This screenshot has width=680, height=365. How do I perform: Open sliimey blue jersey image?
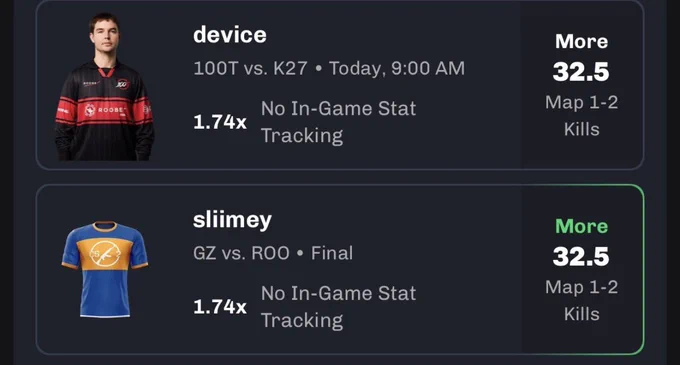105,269
